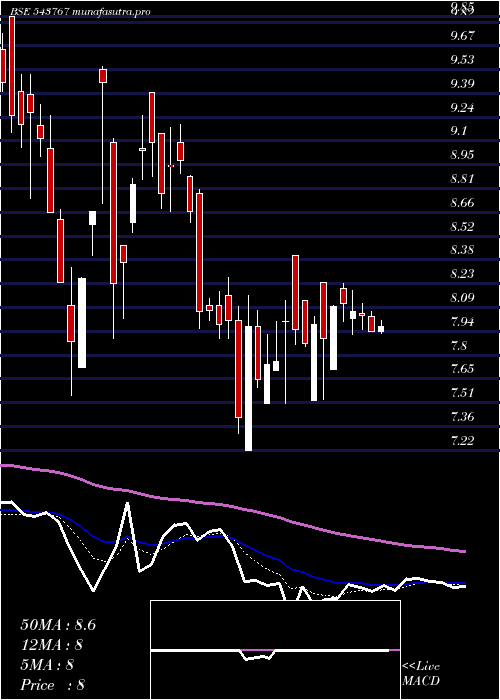The width and height of the screenshot is (500, 700).
Task: Click the 9.24 price axis label
Action: 462,108
